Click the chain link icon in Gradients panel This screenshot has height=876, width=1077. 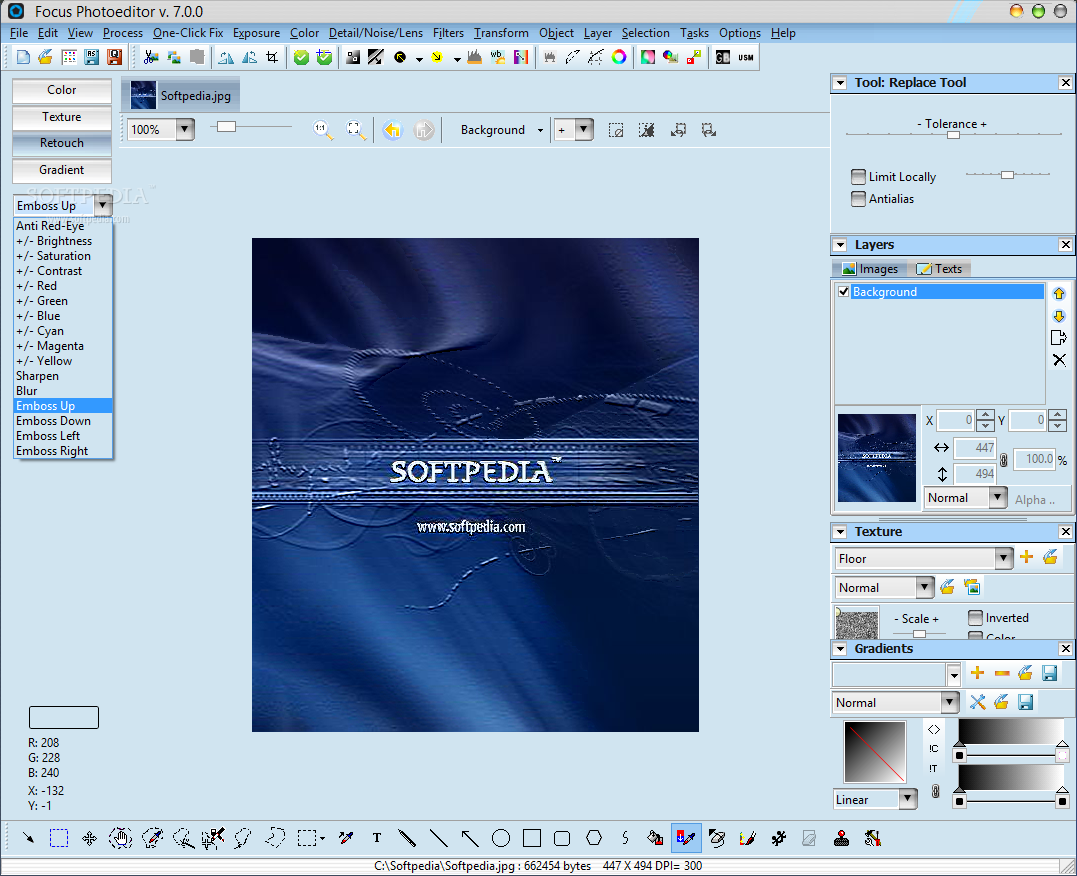coord(935,791)
